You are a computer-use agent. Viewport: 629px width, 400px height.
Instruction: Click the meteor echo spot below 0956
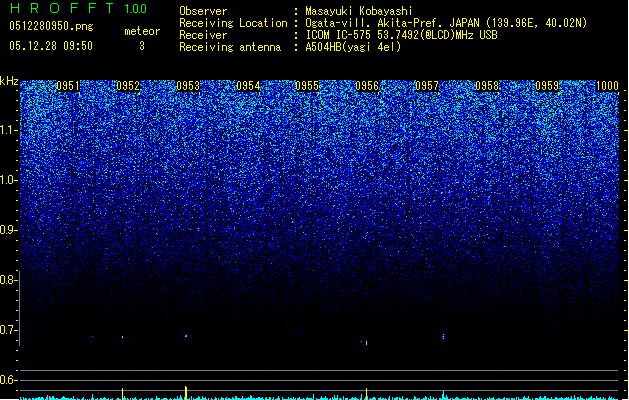point(366,343)
